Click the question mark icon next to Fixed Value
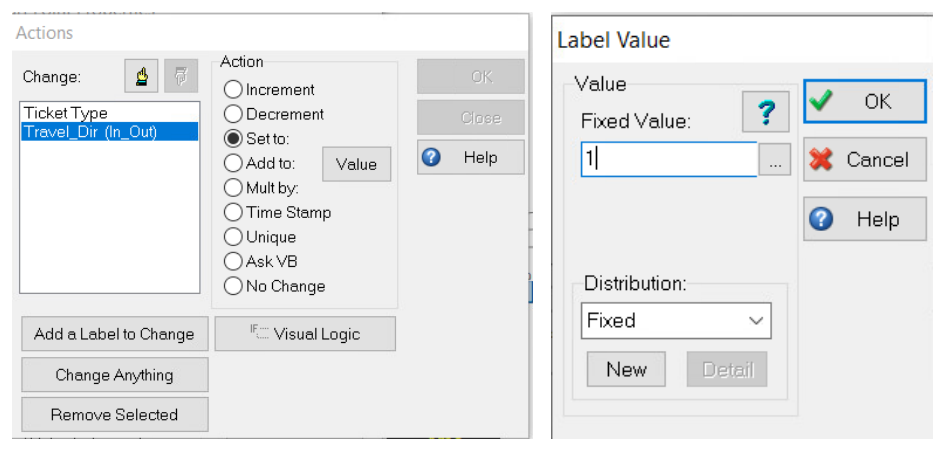The width and height of the screenshot is (944, 450). pyautogui.click(x=765, y=112)
